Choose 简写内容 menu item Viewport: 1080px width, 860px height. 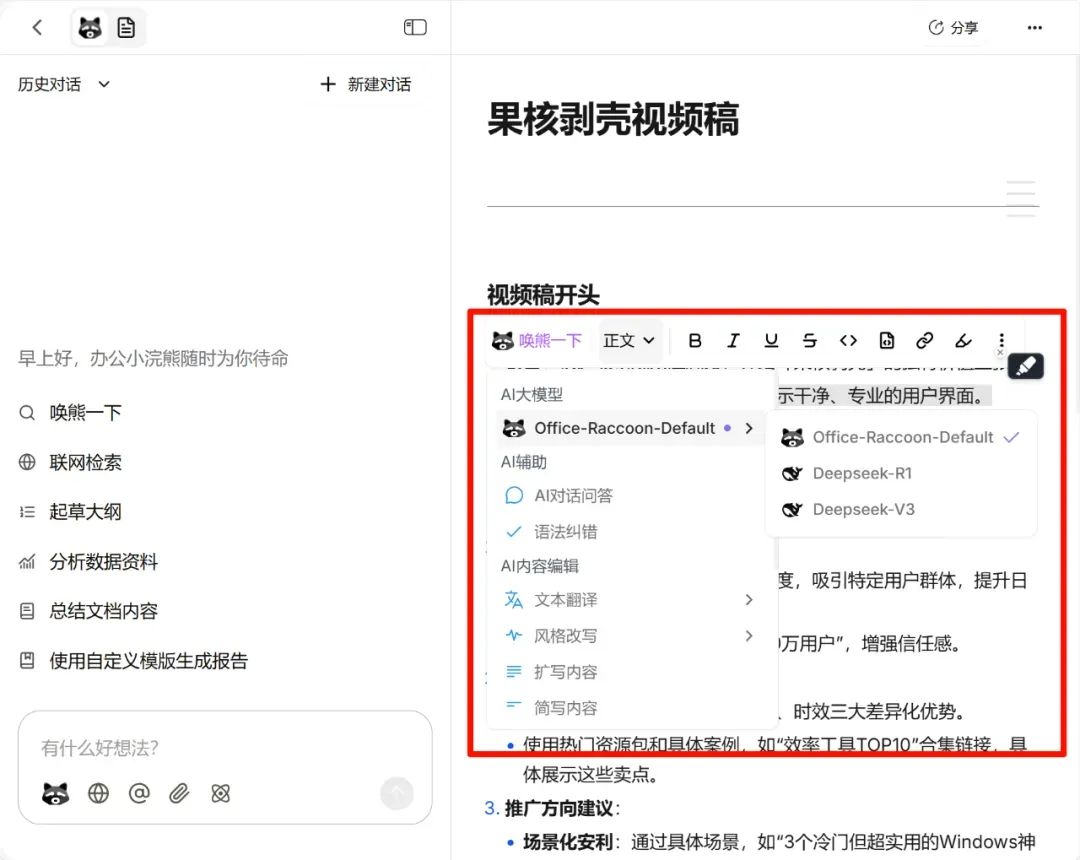630,708
